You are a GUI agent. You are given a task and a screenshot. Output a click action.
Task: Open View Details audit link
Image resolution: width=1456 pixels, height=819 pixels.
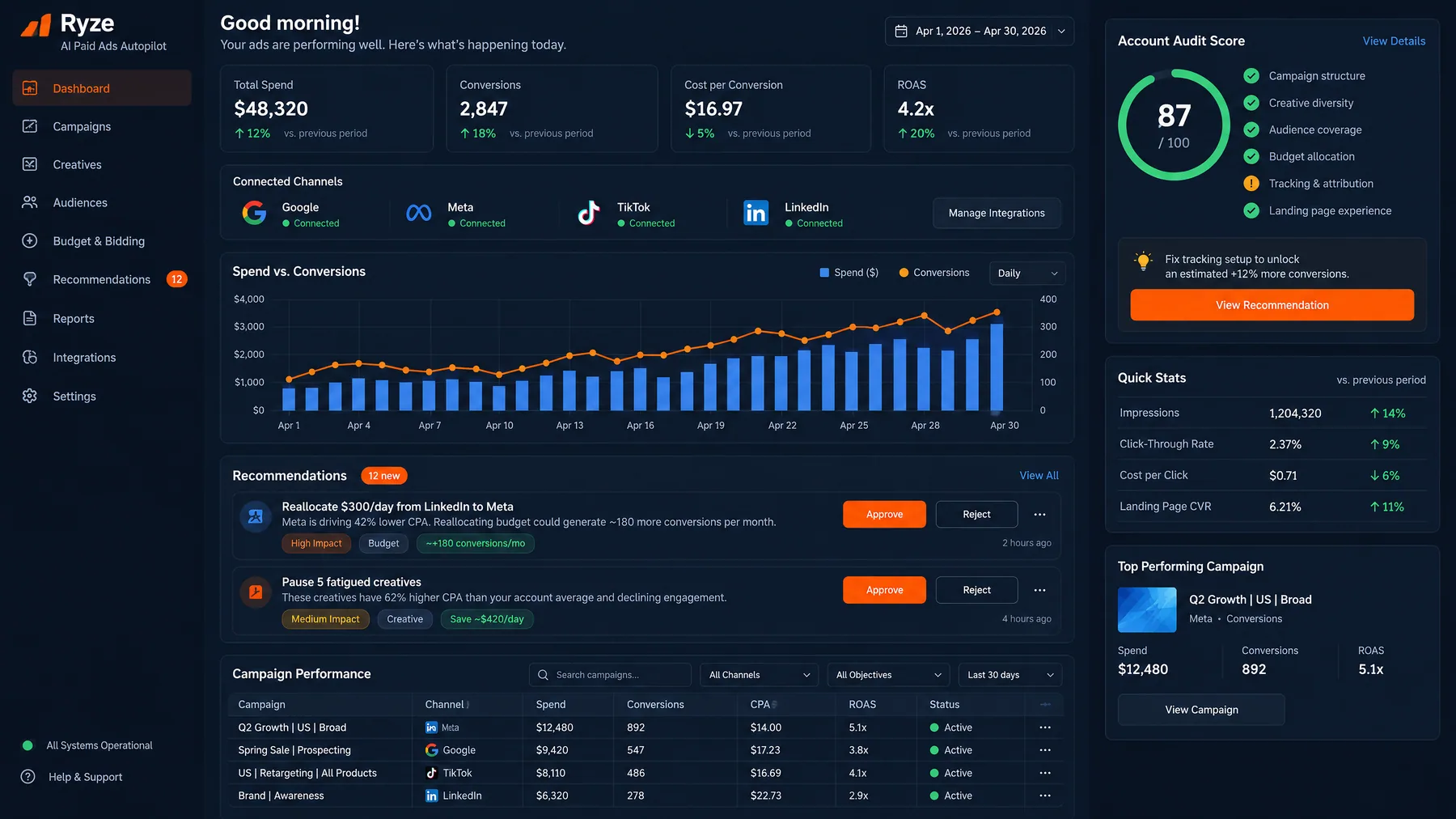1394,41
